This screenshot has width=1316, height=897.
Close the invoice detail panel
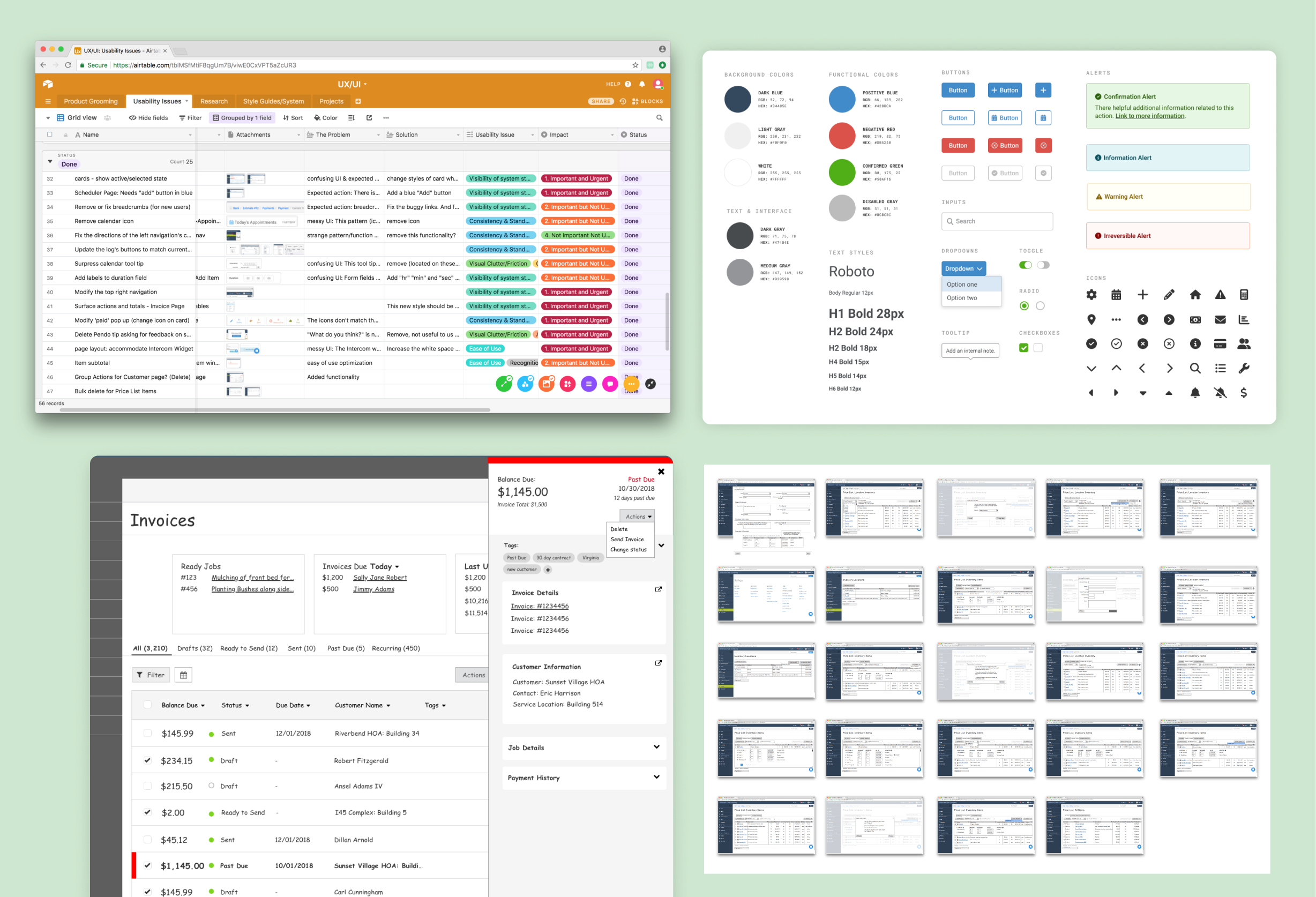point(661,471)
